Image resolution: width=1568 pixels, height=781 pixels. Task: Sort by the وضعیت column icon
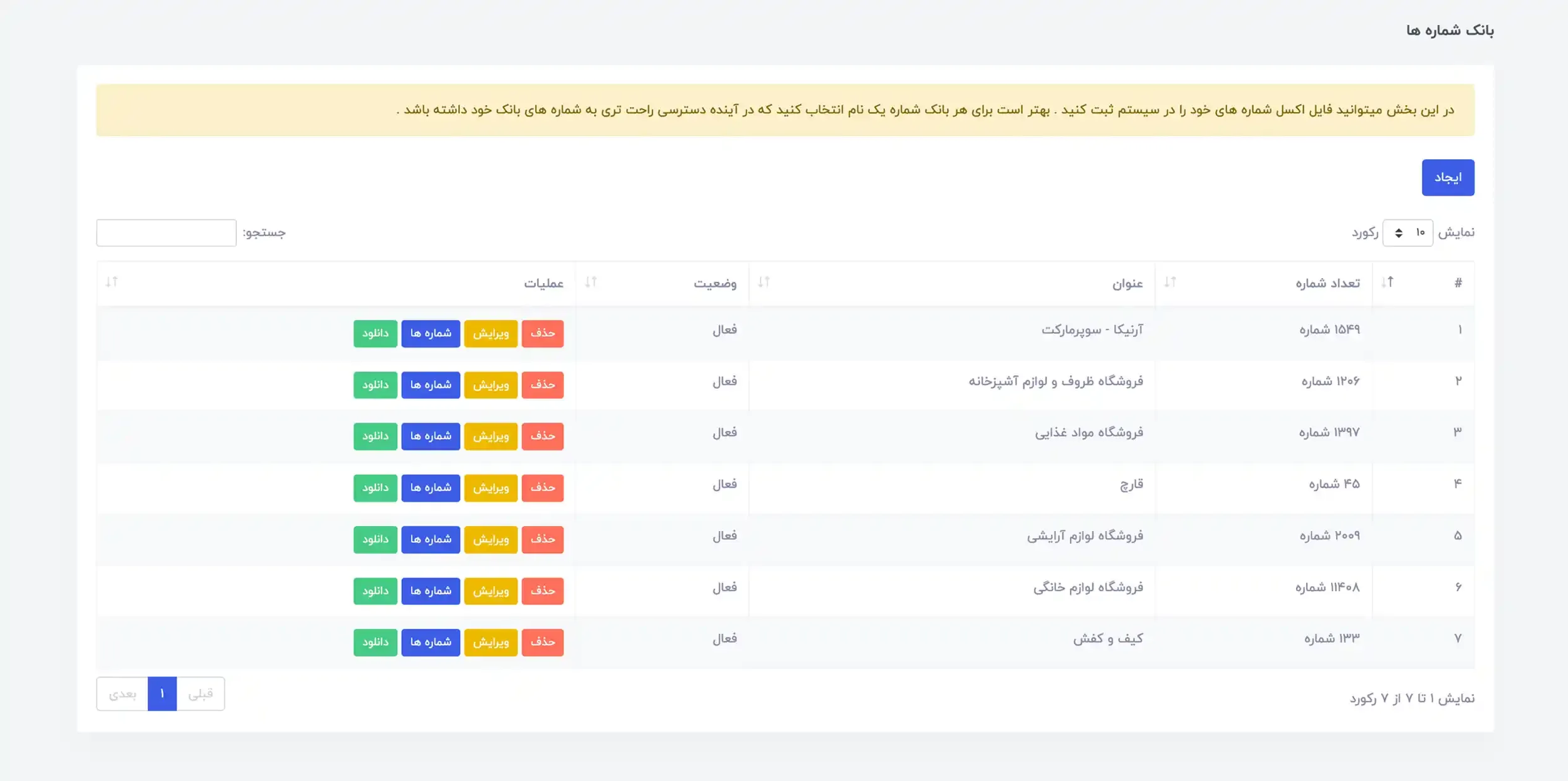pos(590,282)
